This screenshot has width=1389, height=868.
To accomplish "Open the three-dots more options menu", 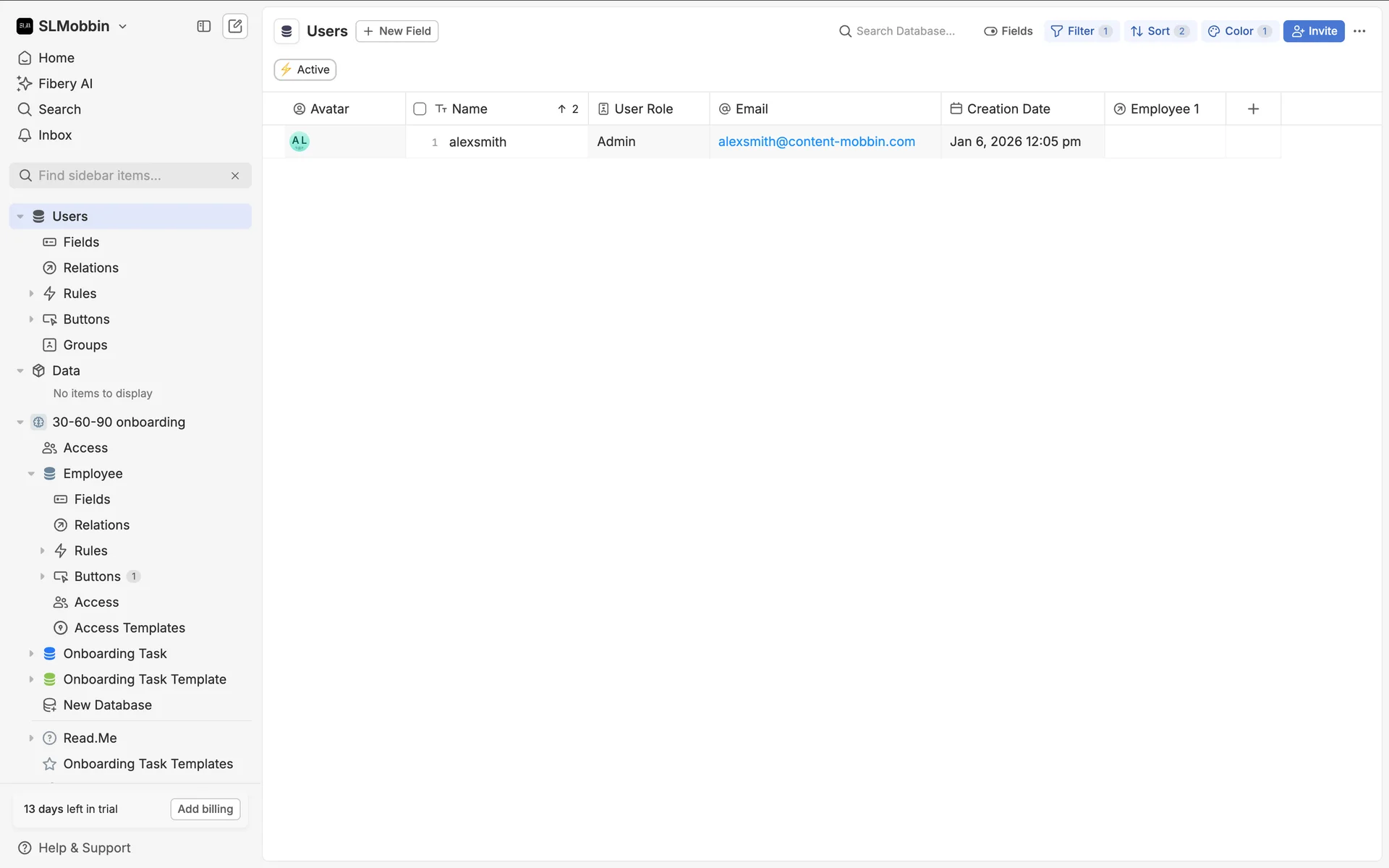I will pyautogui.click(x=1359, y=31).
